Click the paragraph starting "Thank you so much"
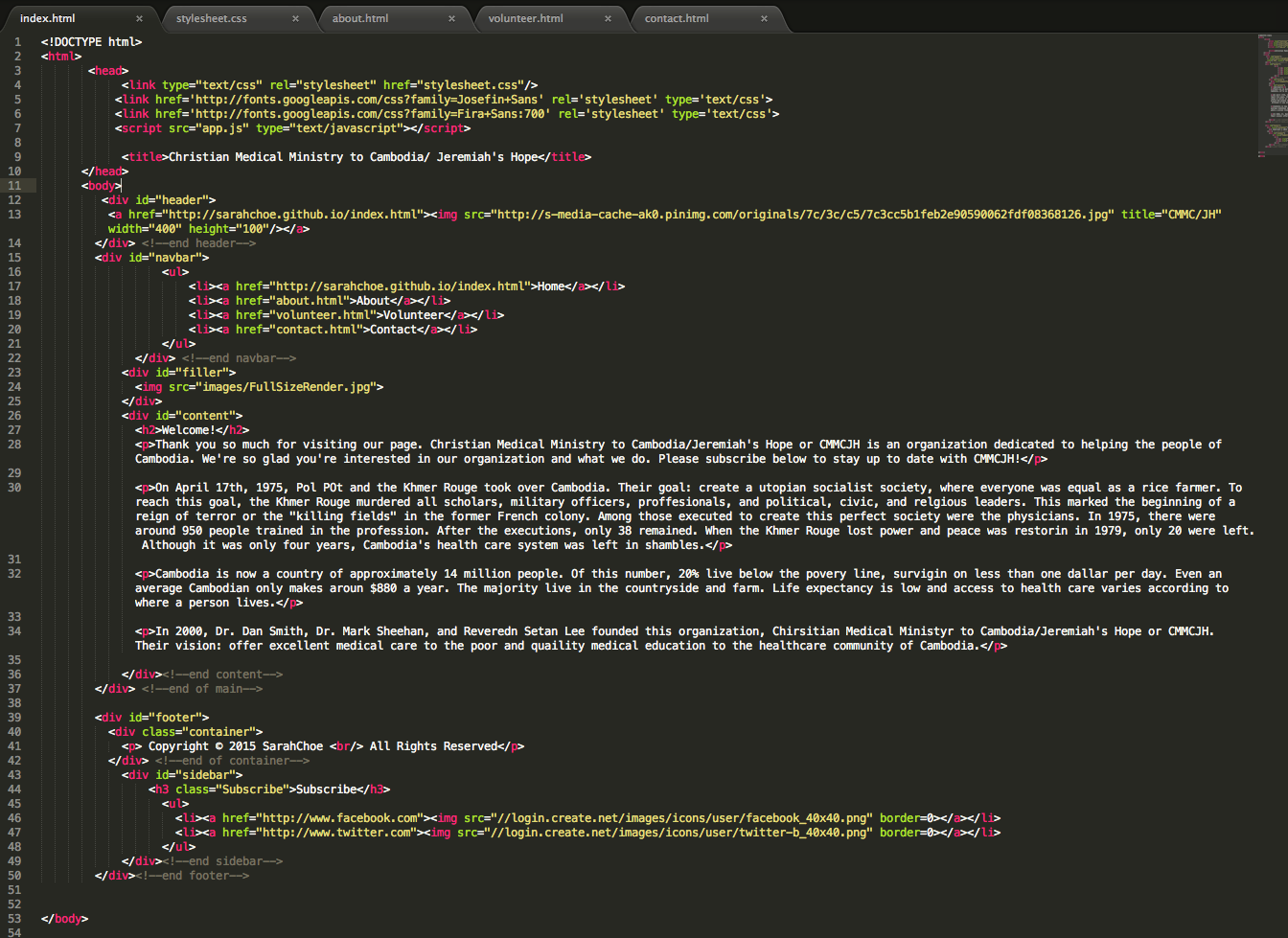 tap(678, 451)
